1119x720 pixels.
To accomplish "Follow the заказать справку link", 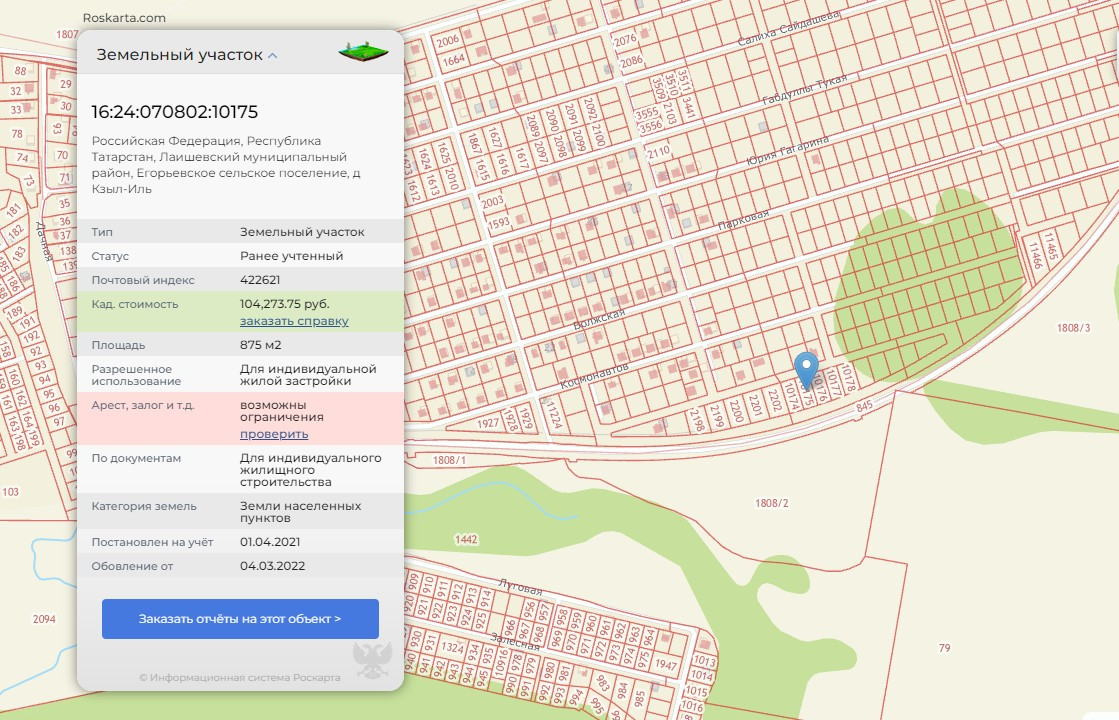I will (294, 321).
